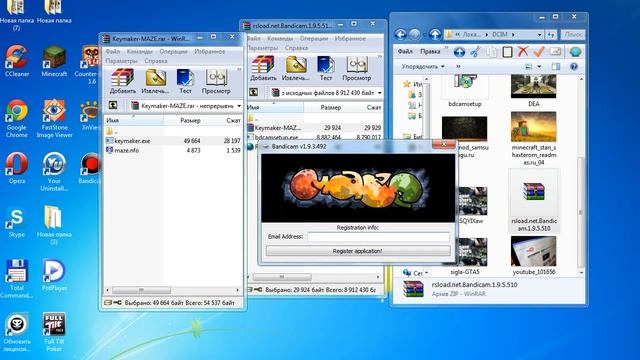Click Извлечь icon in Keymaker-MAZE WinRAR window
Screen dimensions: 640x360
(155, 81)
